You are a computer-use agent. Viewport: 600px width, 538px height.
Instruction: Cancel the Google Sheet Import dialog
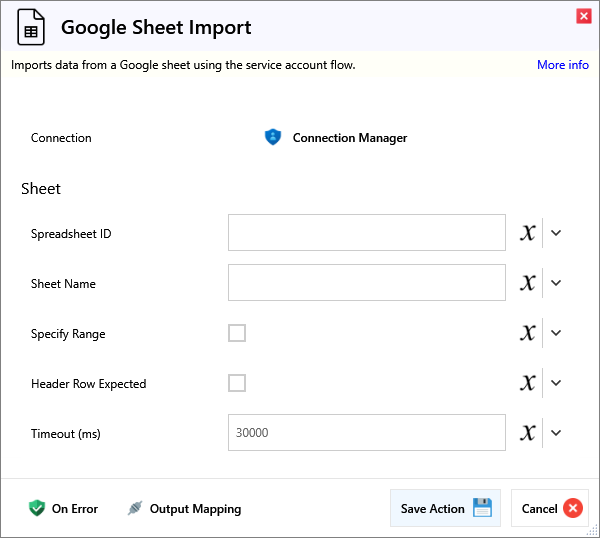tap(551, 509)
